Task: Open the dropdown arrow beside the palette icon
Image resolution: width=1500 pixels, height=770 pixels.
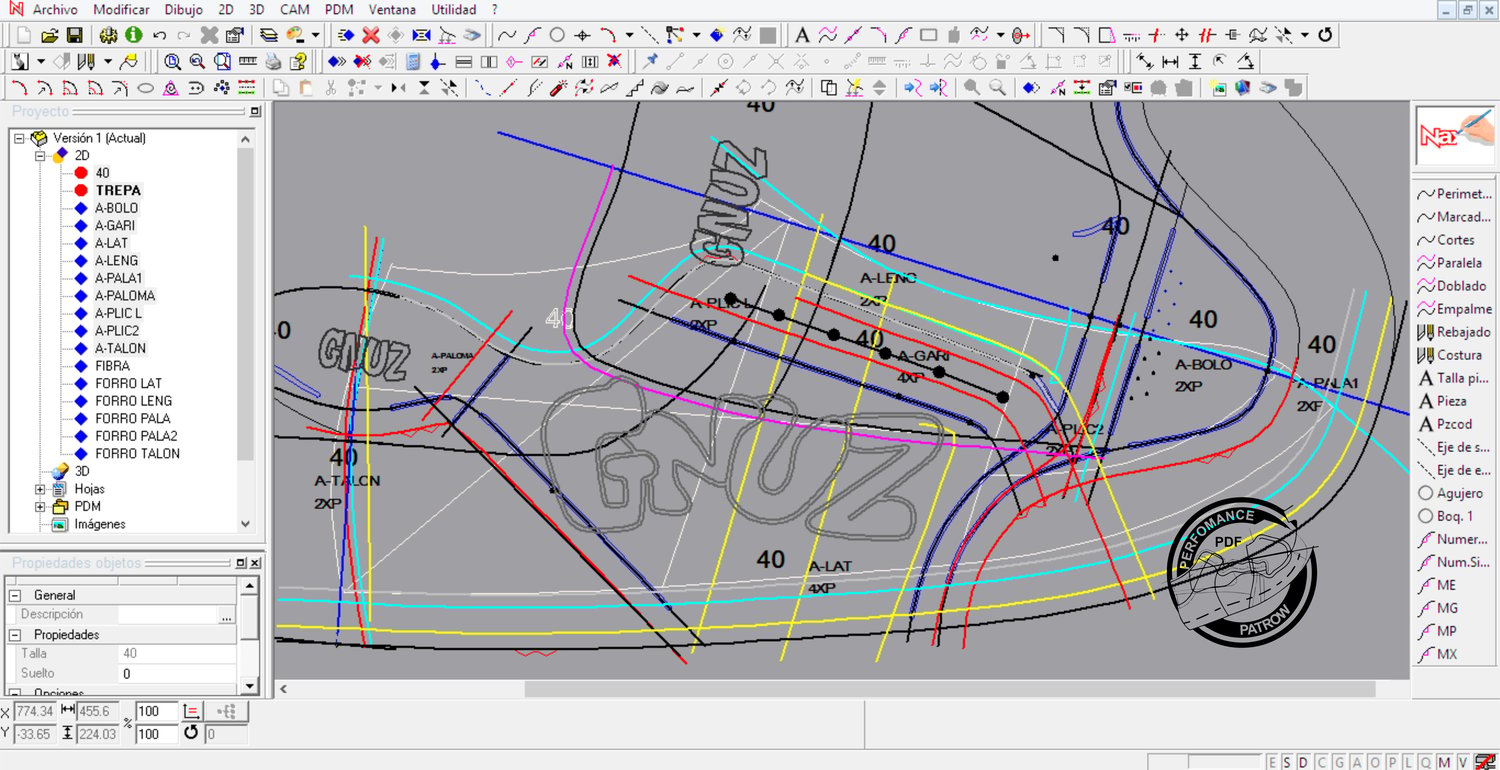Action: pyautogui.click(x=315, y=35)
